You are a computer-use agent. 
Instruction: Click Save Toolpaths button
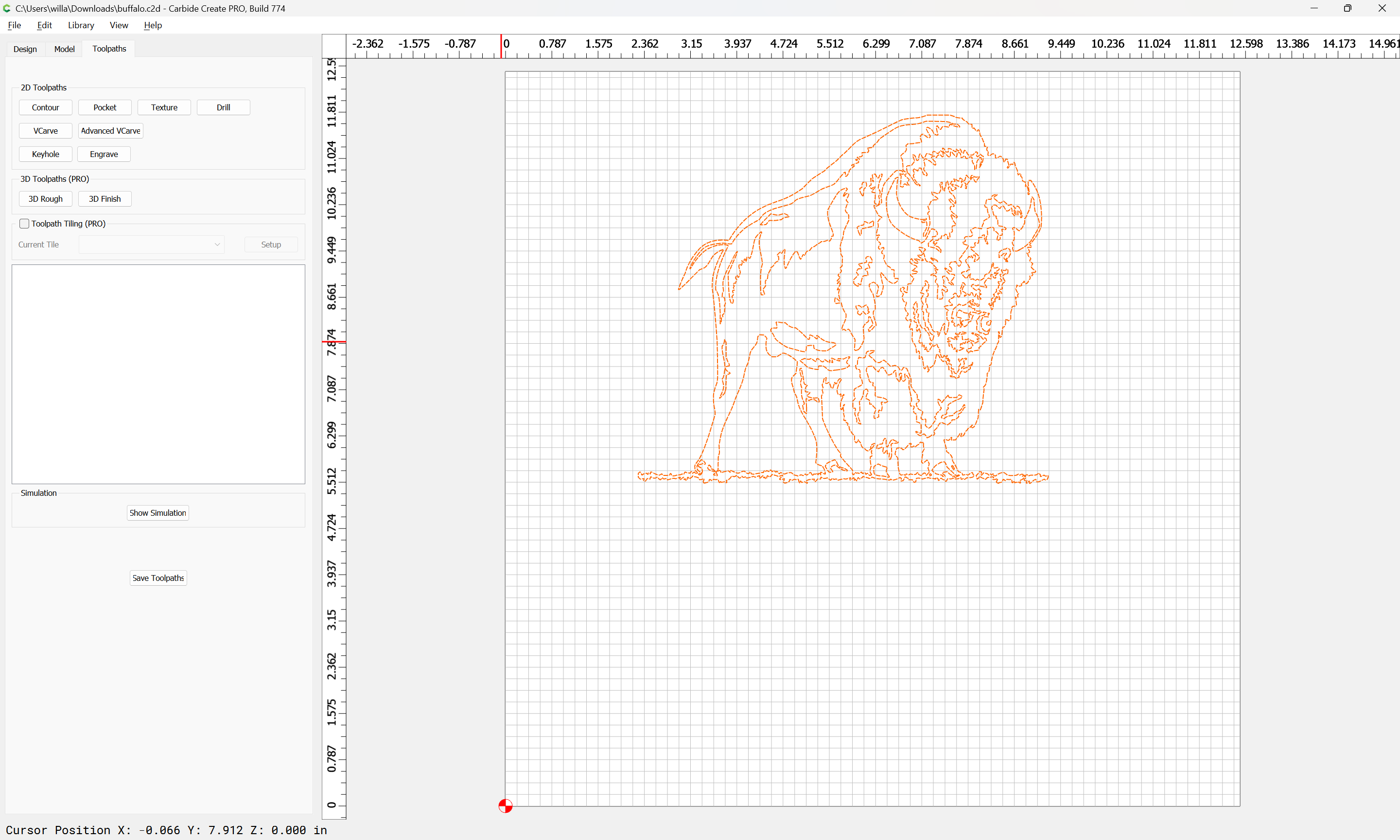tap(158, 578)
